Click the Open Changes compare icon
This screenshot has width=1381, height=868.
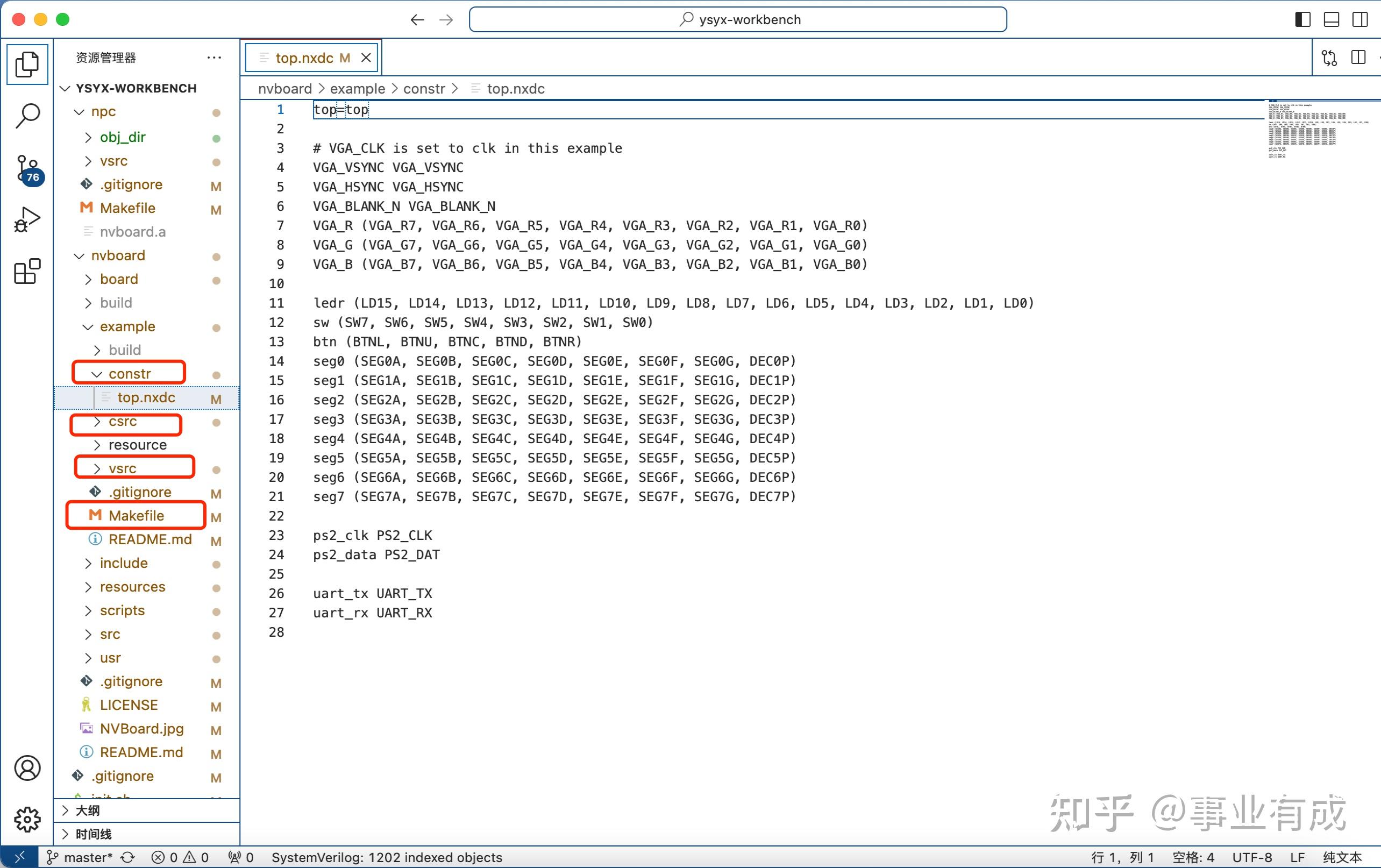1329,58
